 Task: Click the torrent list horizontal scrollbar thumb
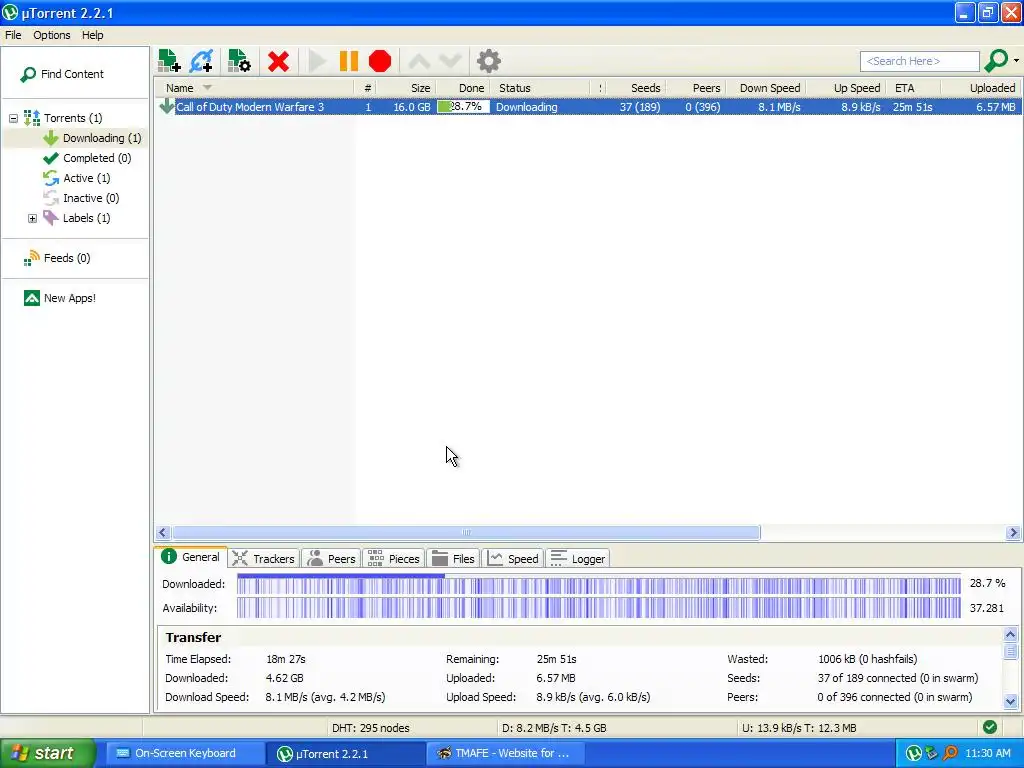click(466, 533)
